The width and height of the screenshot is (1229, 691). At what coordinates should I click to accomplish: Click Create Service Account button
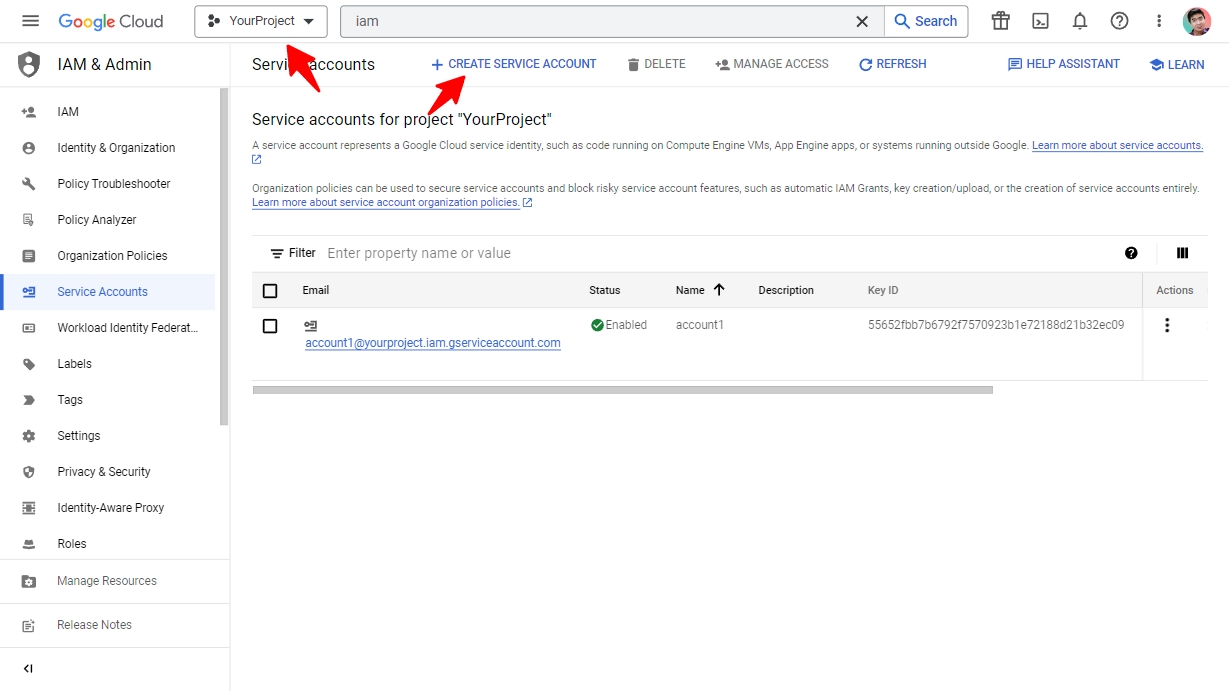[513, 64]
